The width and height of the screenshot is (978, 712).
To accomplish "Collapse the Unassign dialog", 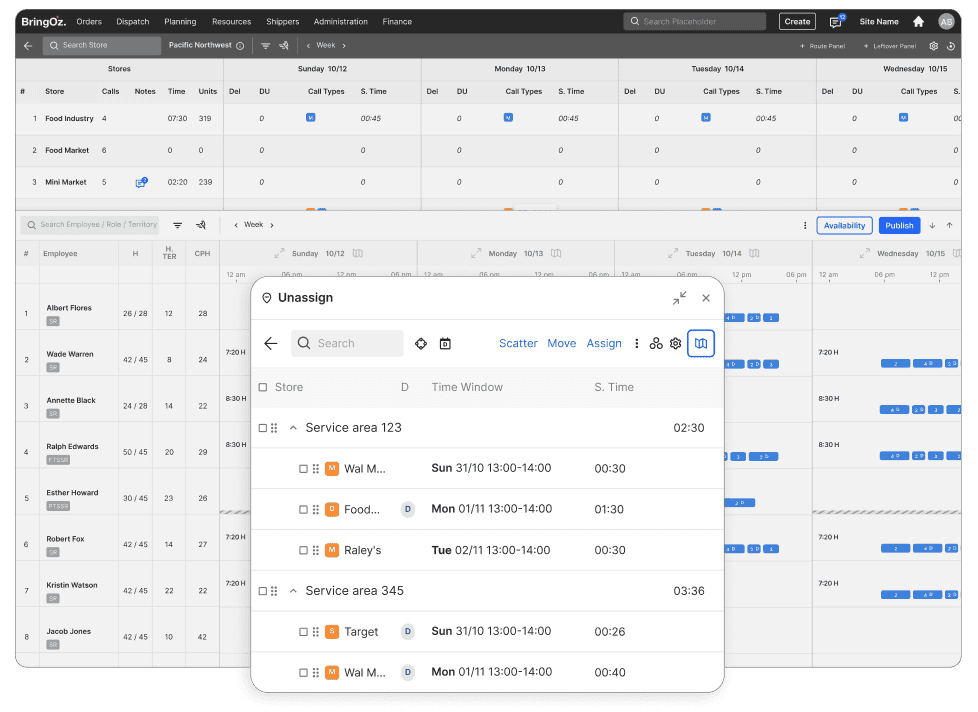I will [679, 298].
